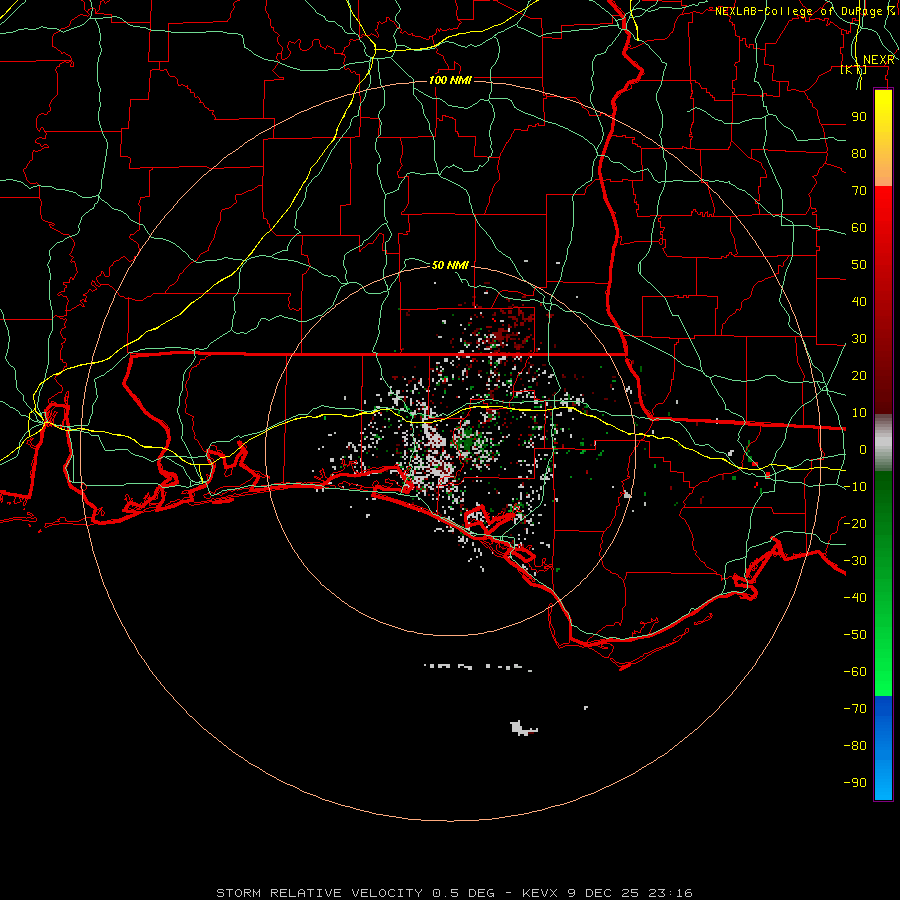Click the -20 value on the velocity scale
This screenshot has height=900, width=900.
[855, 523]
